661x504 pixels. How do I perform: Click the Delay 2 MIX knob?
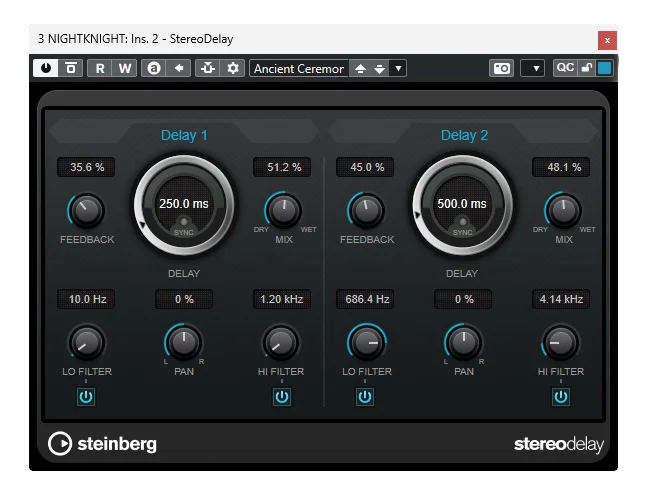564,210
